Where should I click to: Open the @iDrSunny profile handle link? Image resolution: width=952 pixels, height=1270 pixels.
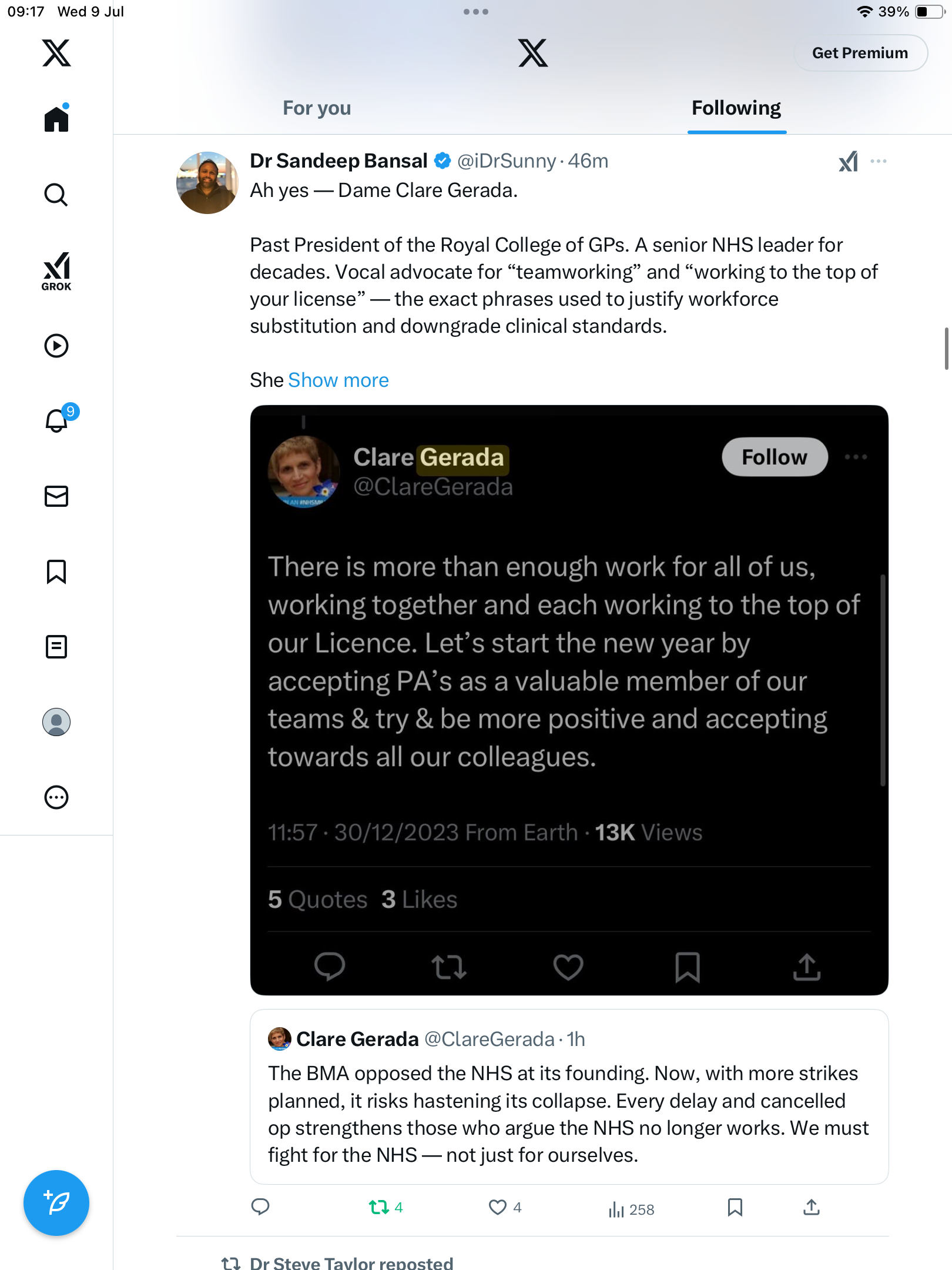coord(507,161)
